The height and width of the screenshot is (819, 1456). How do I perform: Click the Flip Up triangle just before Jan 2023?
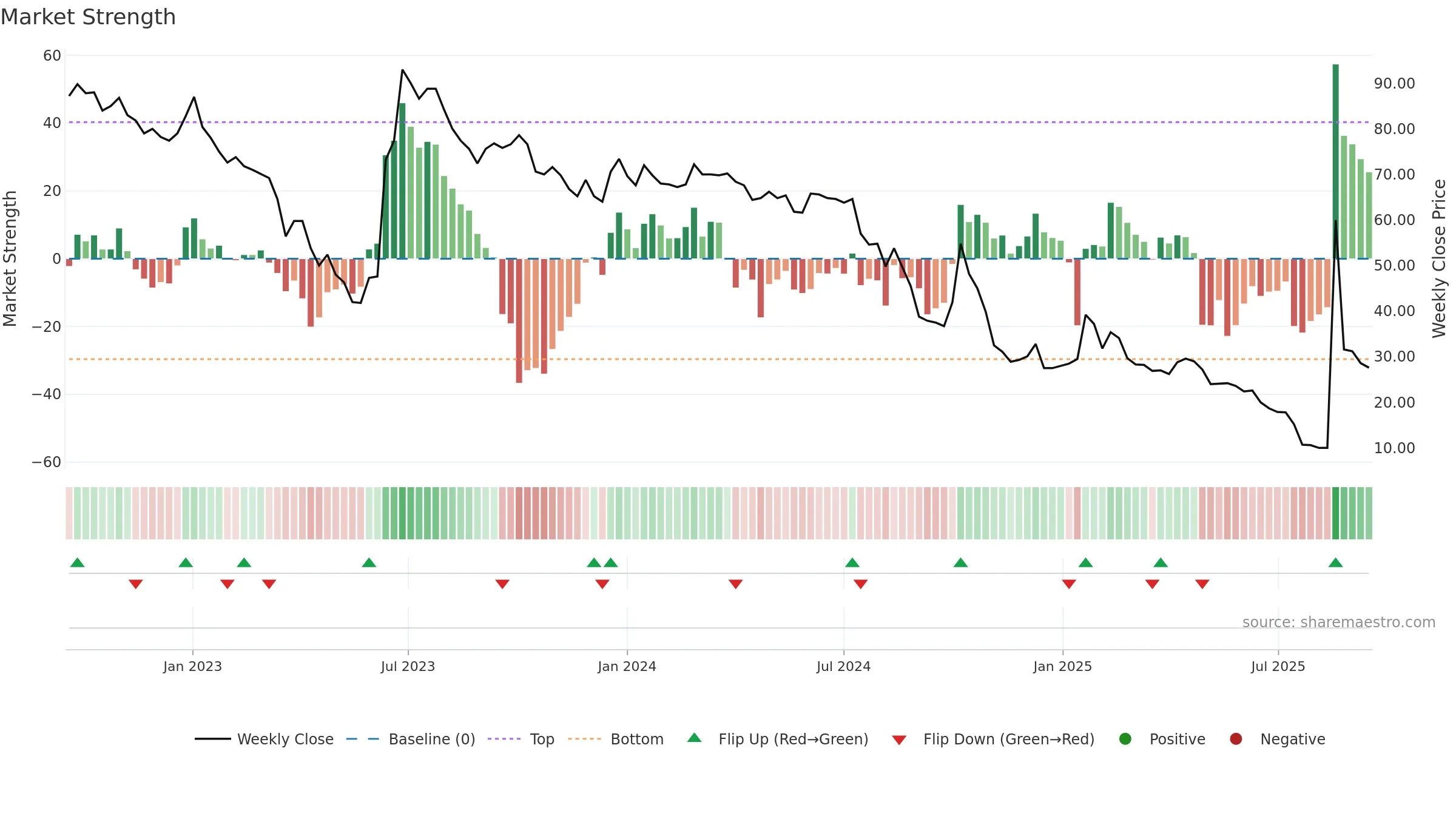[186, 562]
